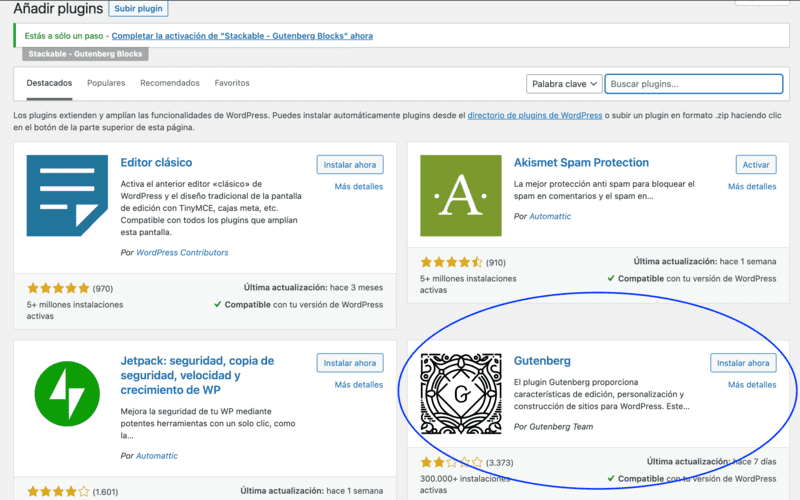Click the Gutenberg plugin logo icon
Viewport: 800px width, 500px height.
(461, 394)
